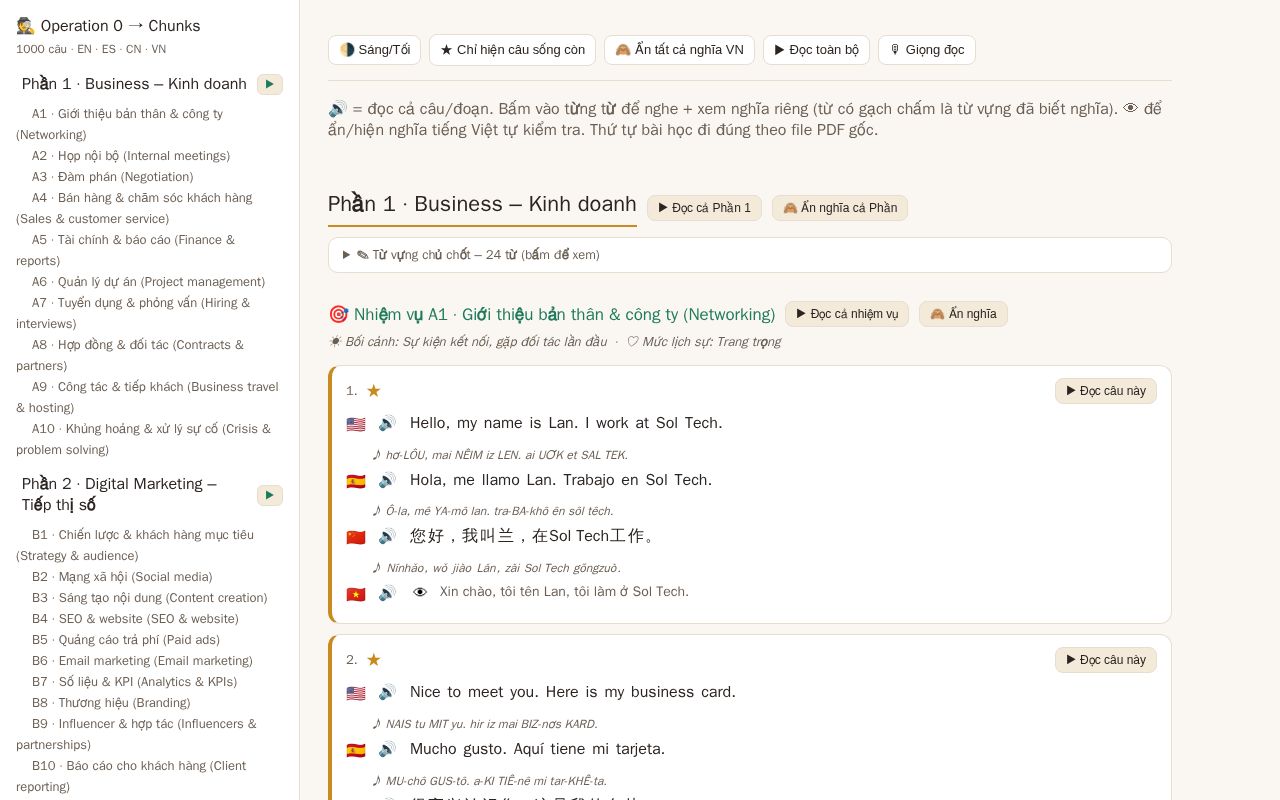Select sidebar heading "Phần 1 · Business – Kinh doanh"
Image resolution: width=1280 pixels, height=800 pixels.
[x=134, y=84]
